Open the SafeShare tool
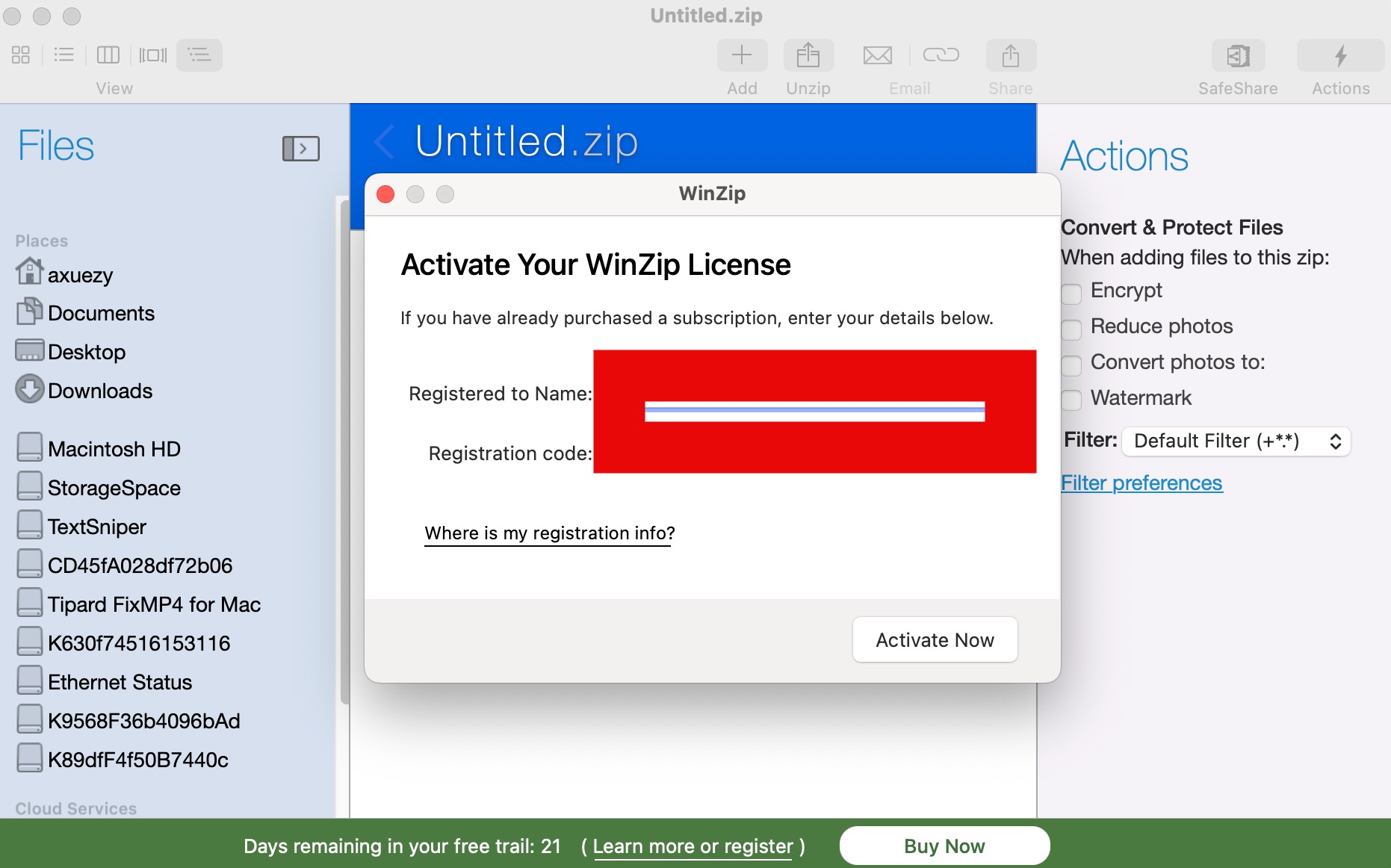1391x868 pixels. 1237,56
